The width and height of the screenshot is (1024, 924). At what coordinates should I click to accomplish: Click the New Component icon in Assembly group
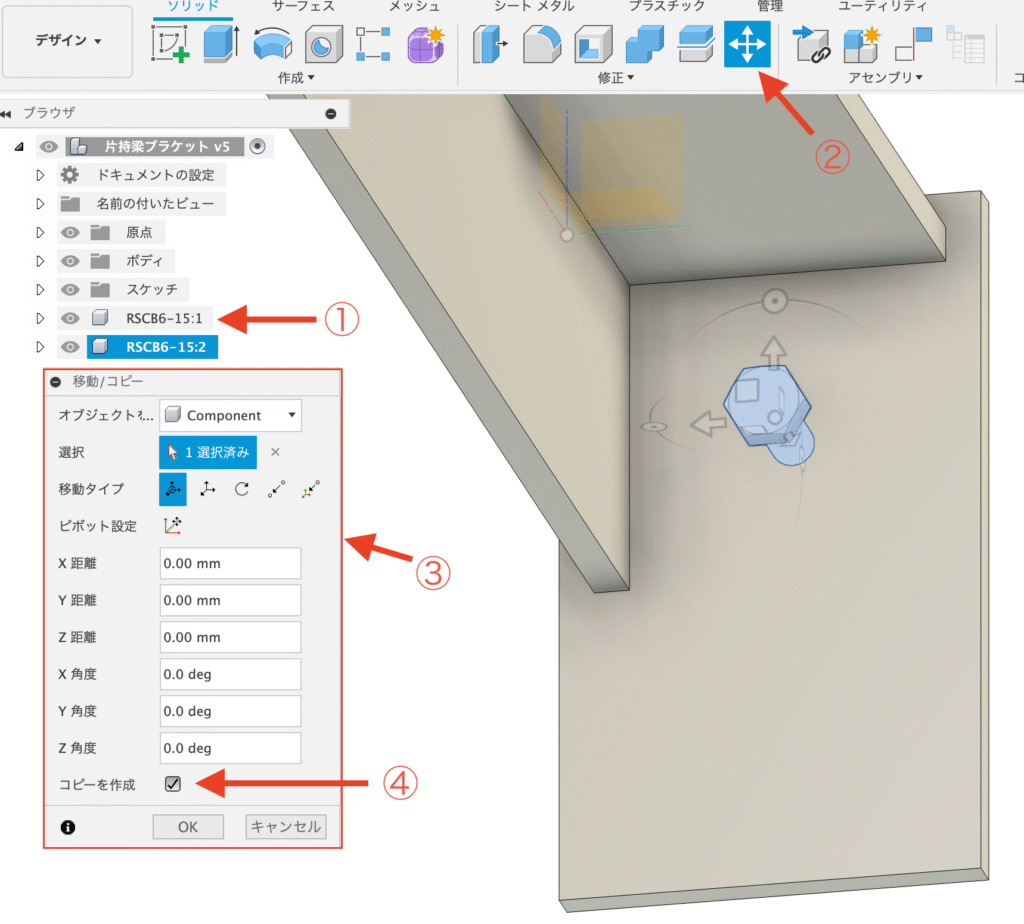859,43
